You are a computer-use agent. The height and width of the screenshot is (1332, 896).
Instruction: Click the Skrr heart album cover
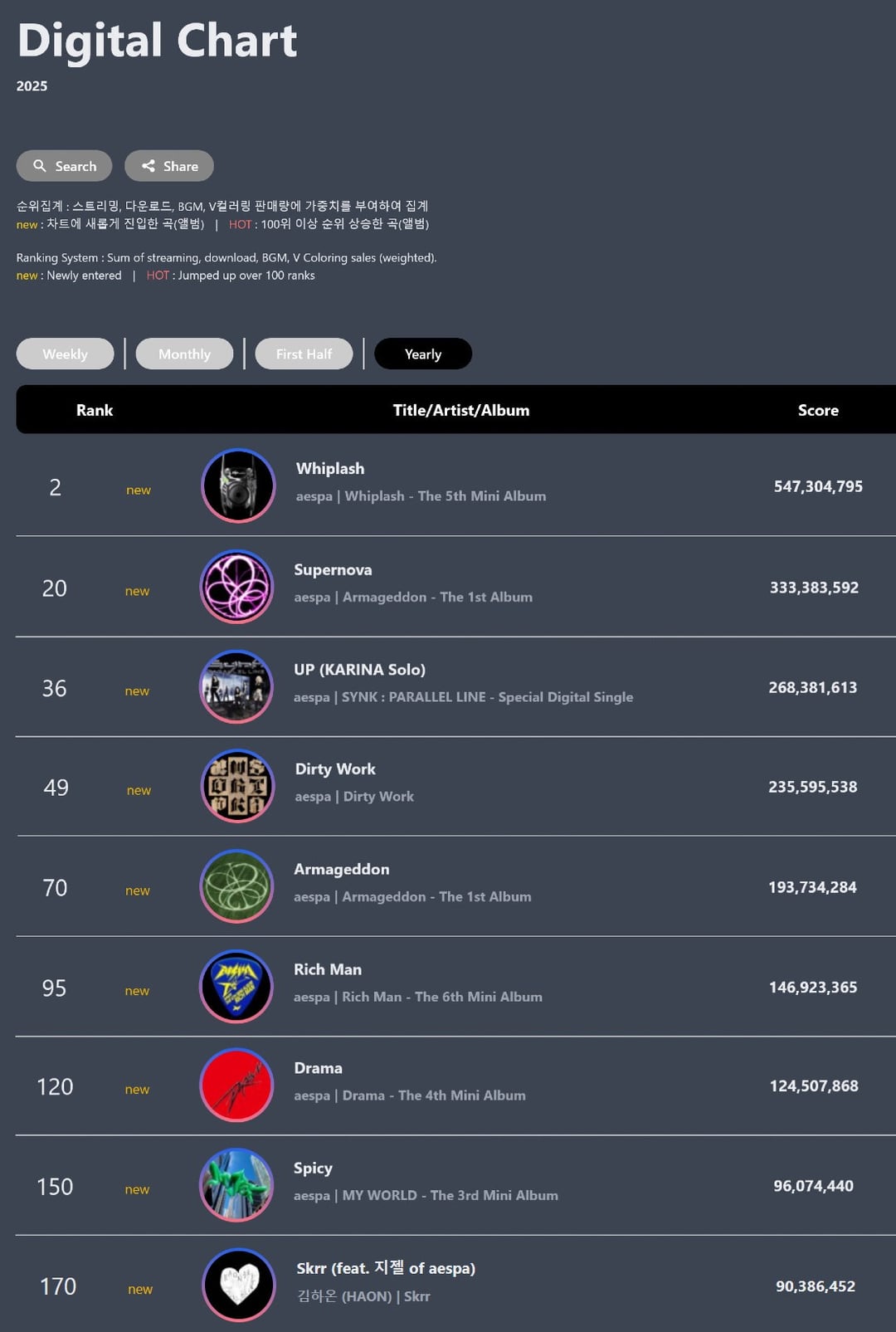click(239, 1286)
